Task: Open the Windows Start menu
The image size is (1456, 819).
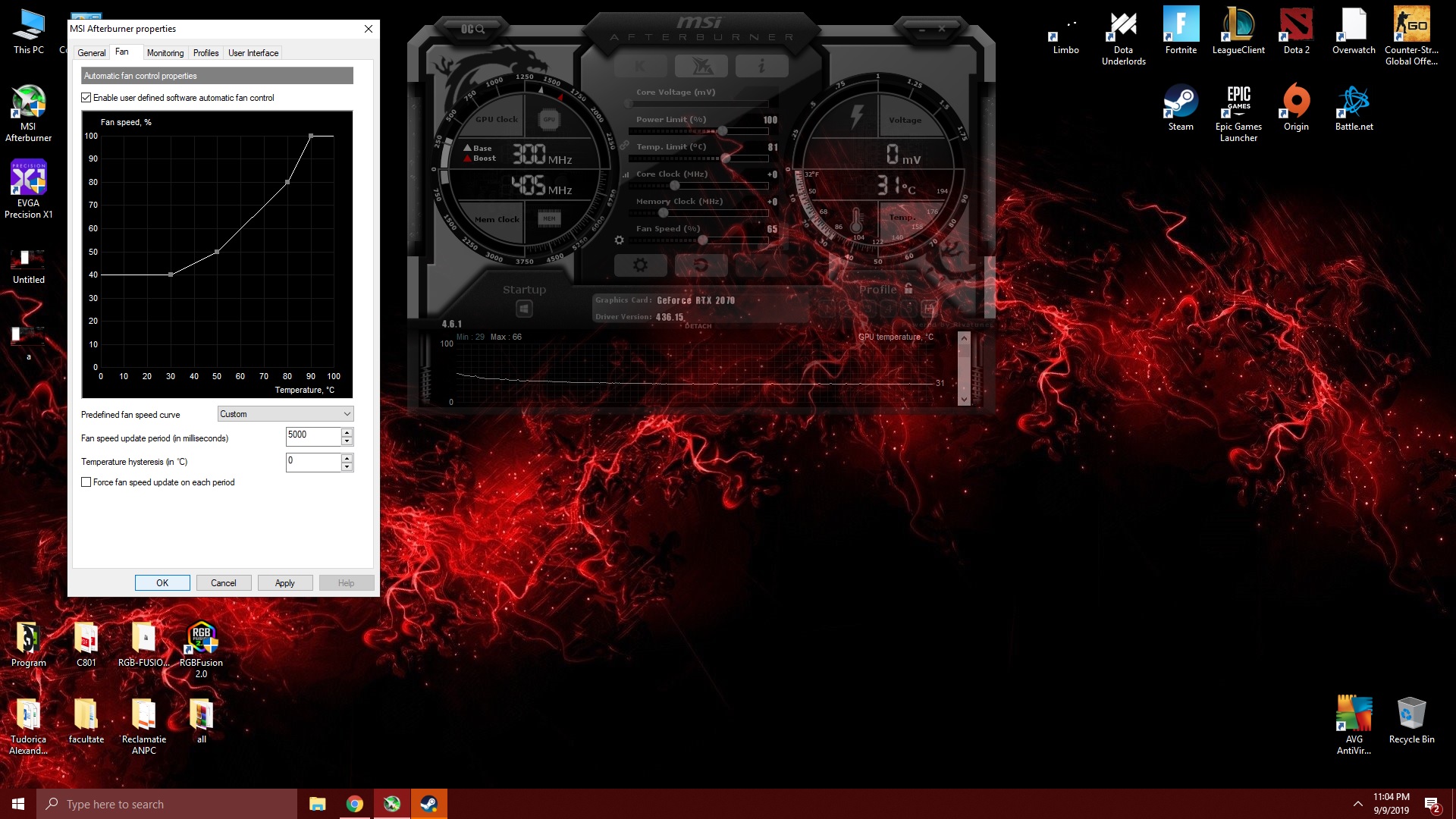Action: pyautogui.click(x=18, y=804)
